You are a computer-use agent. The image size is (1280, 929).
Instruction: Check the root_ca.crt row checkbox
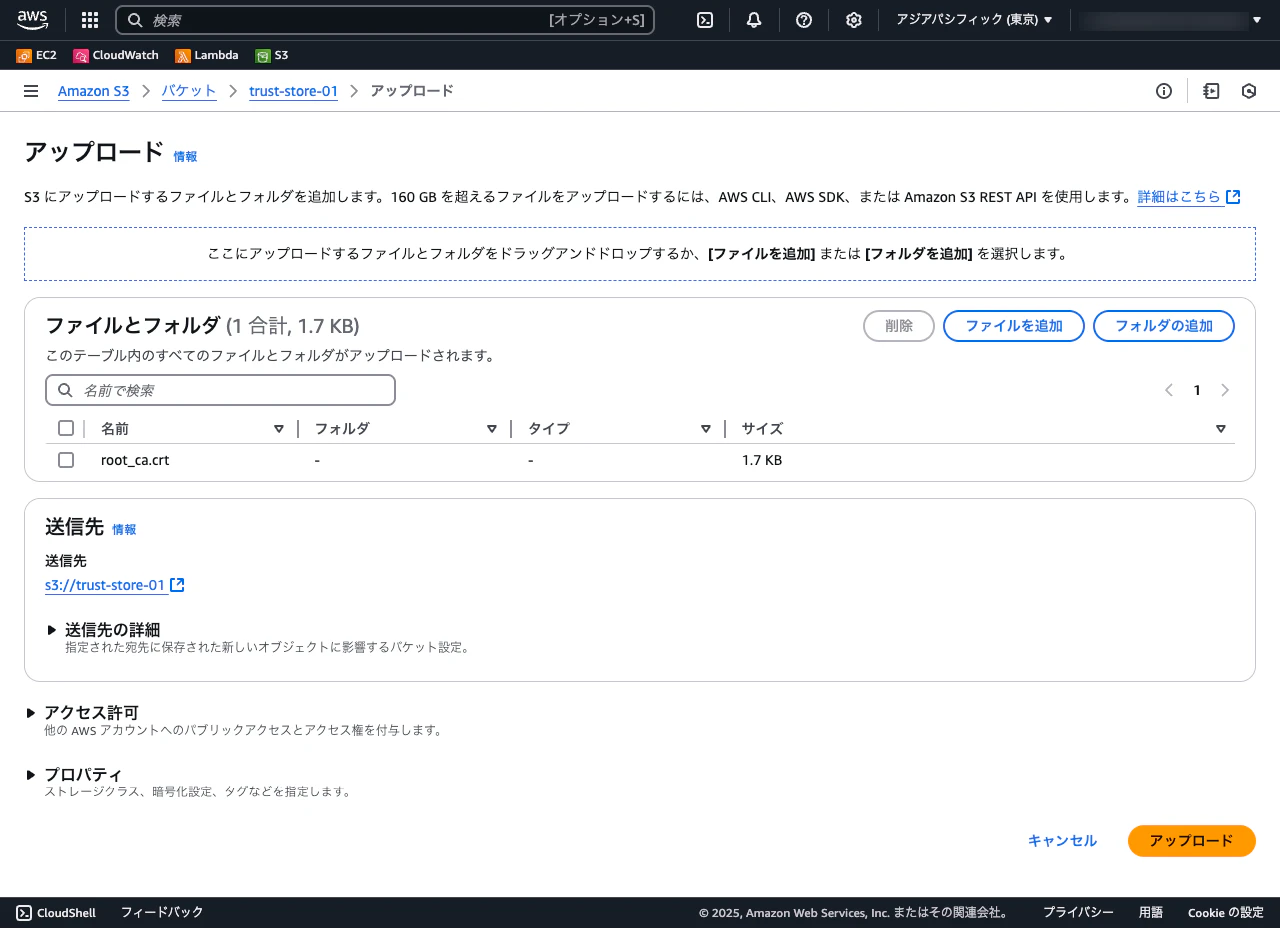point(66,460)
